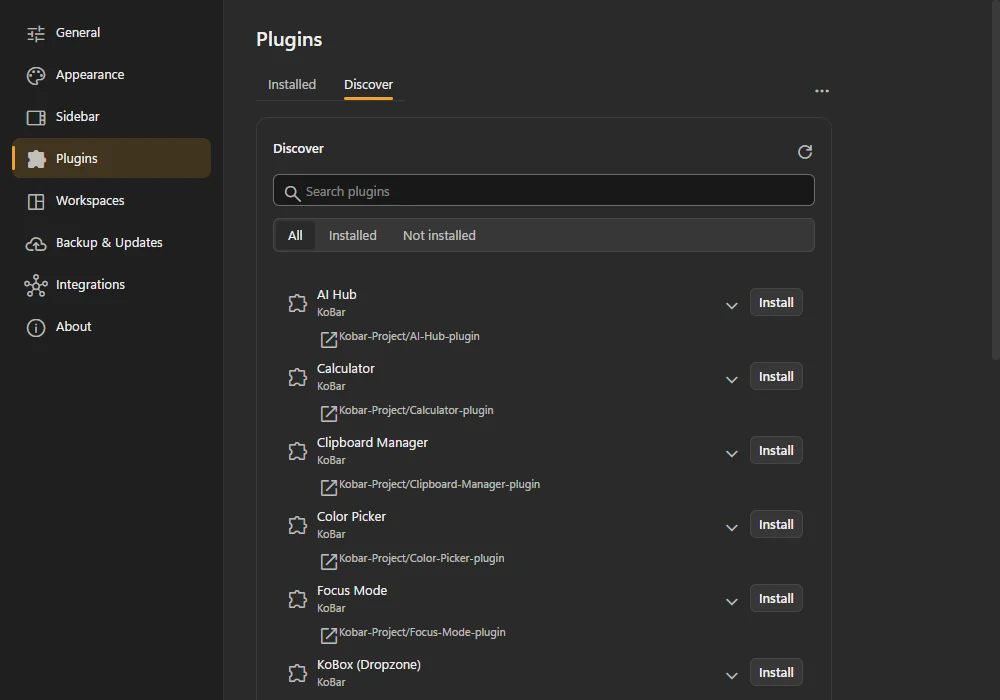The height and width of the screenshot is (700, 1000).
Task: Click the search magnifier icon
Action: 292,193
